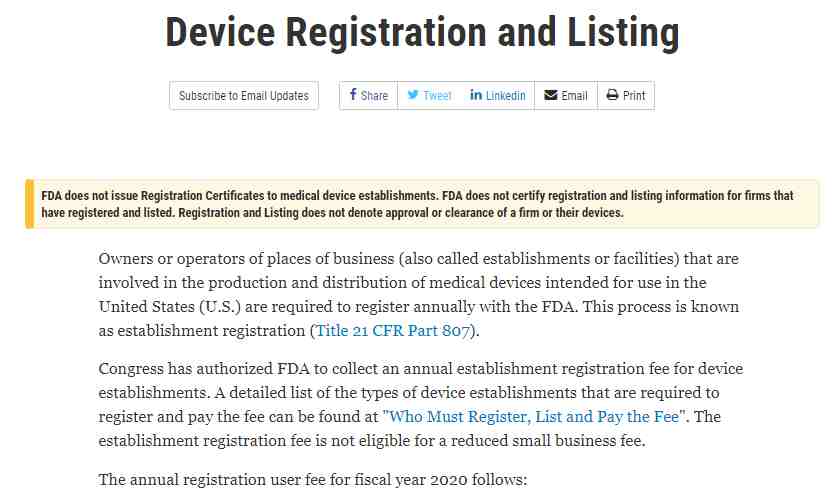Hit the Print label text

click(634, 96)
